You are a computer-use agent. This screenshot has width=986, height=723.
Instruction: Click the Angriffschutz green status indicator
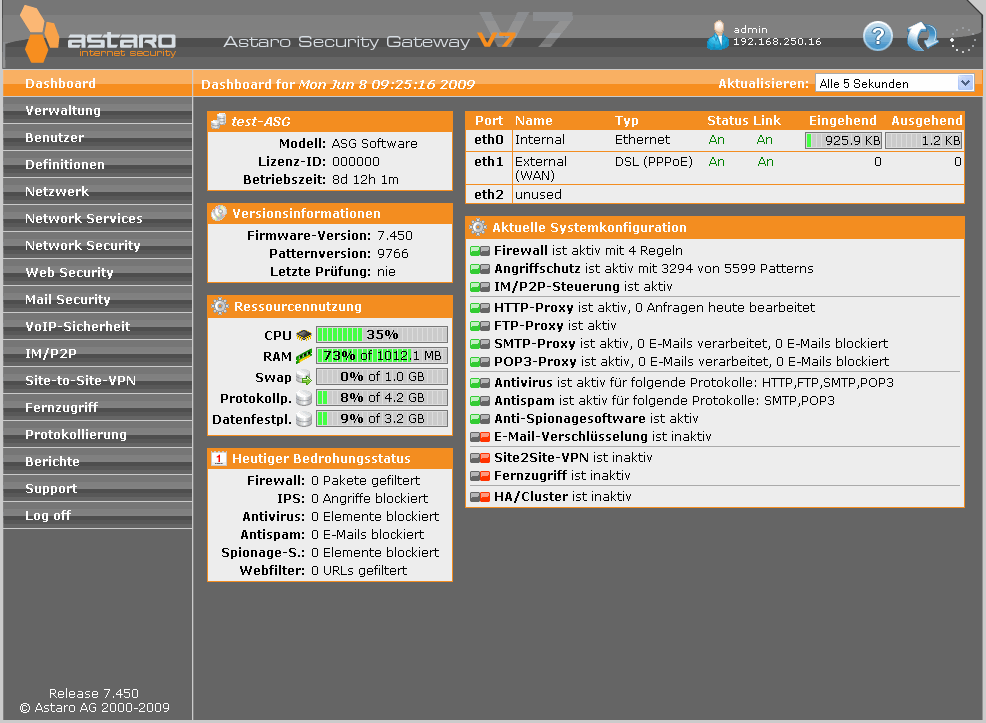[480, 269]
